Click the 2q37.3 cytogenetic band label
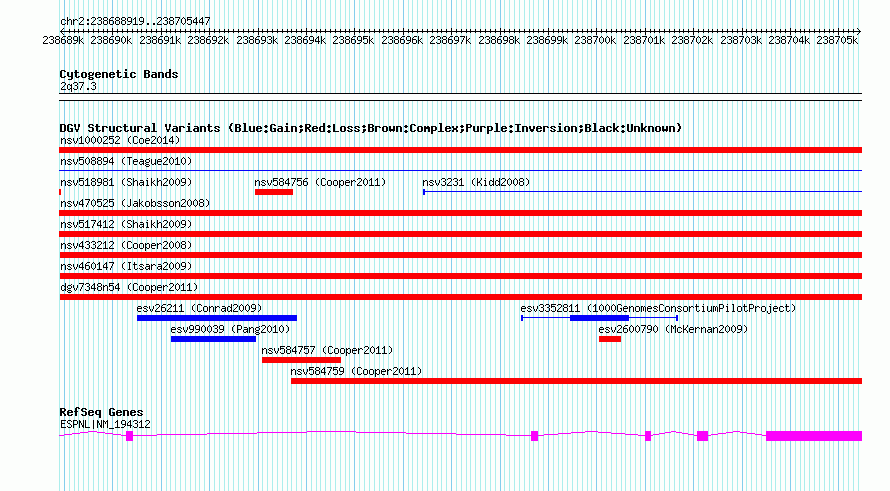 click(78, 87)
